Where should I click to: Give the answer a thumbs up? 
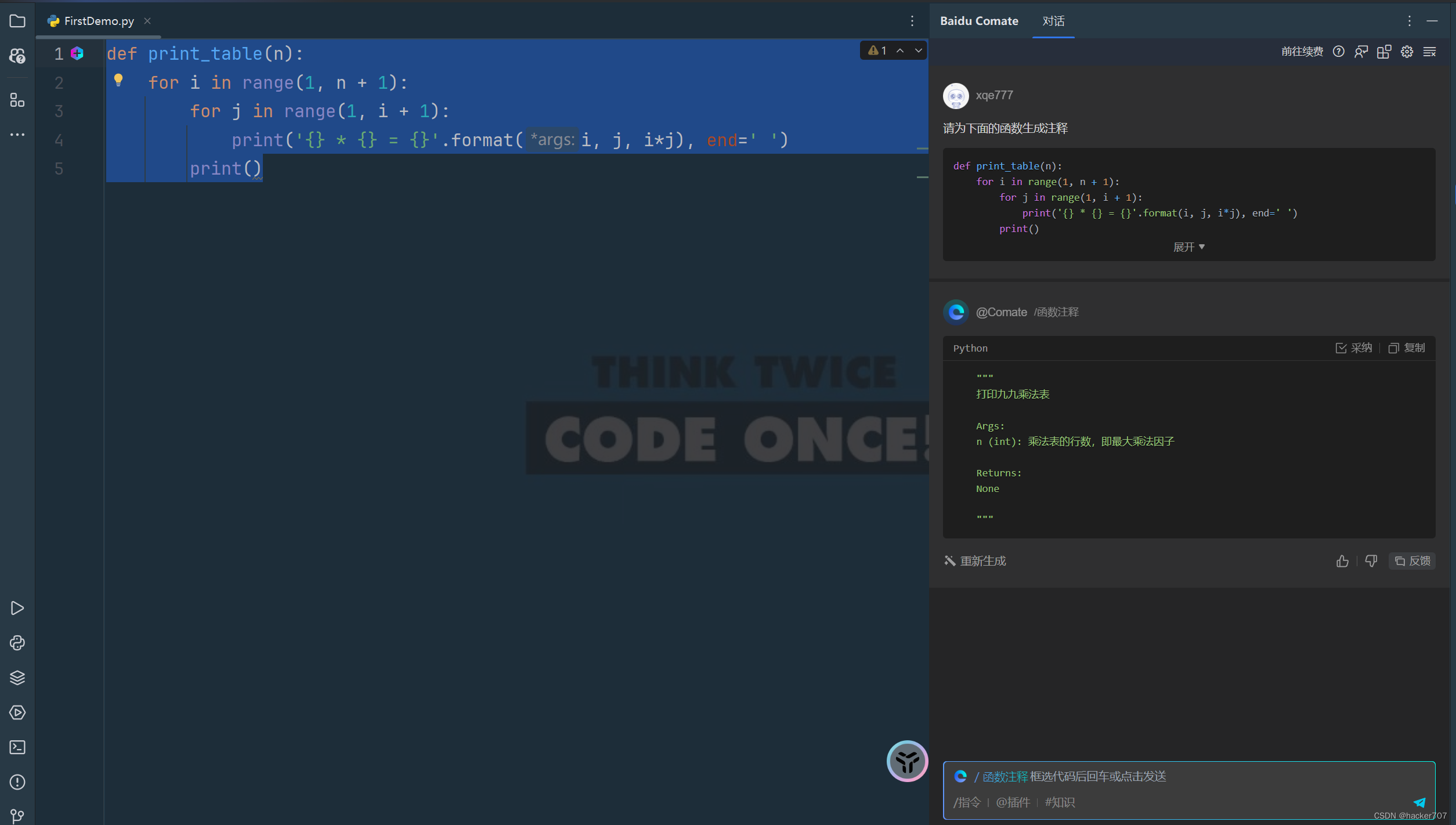1342,560
